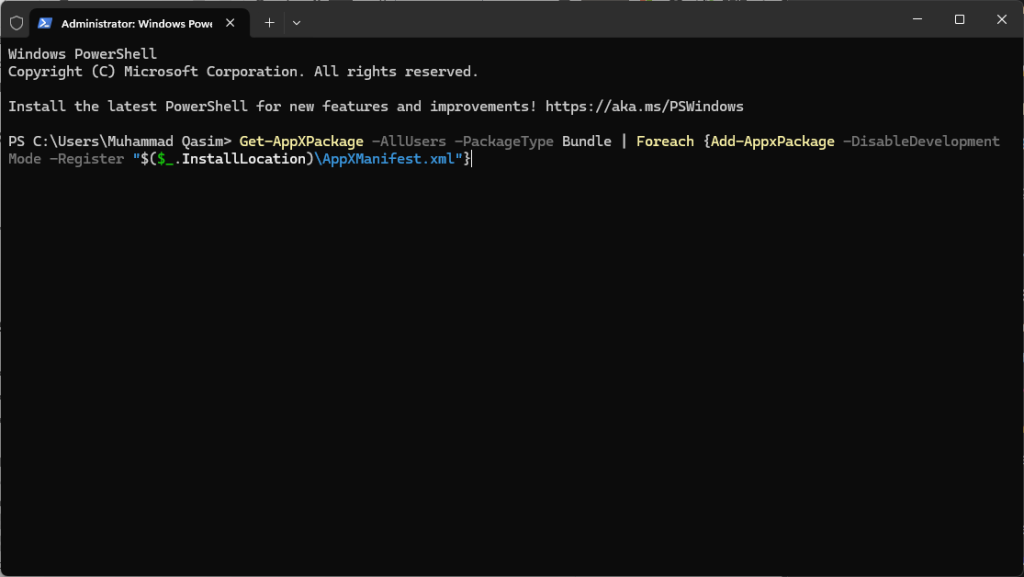The width and height of the screenshot is (1024, 577).
Task: Click the -PackageType parameter text
Action: (503, 141)
